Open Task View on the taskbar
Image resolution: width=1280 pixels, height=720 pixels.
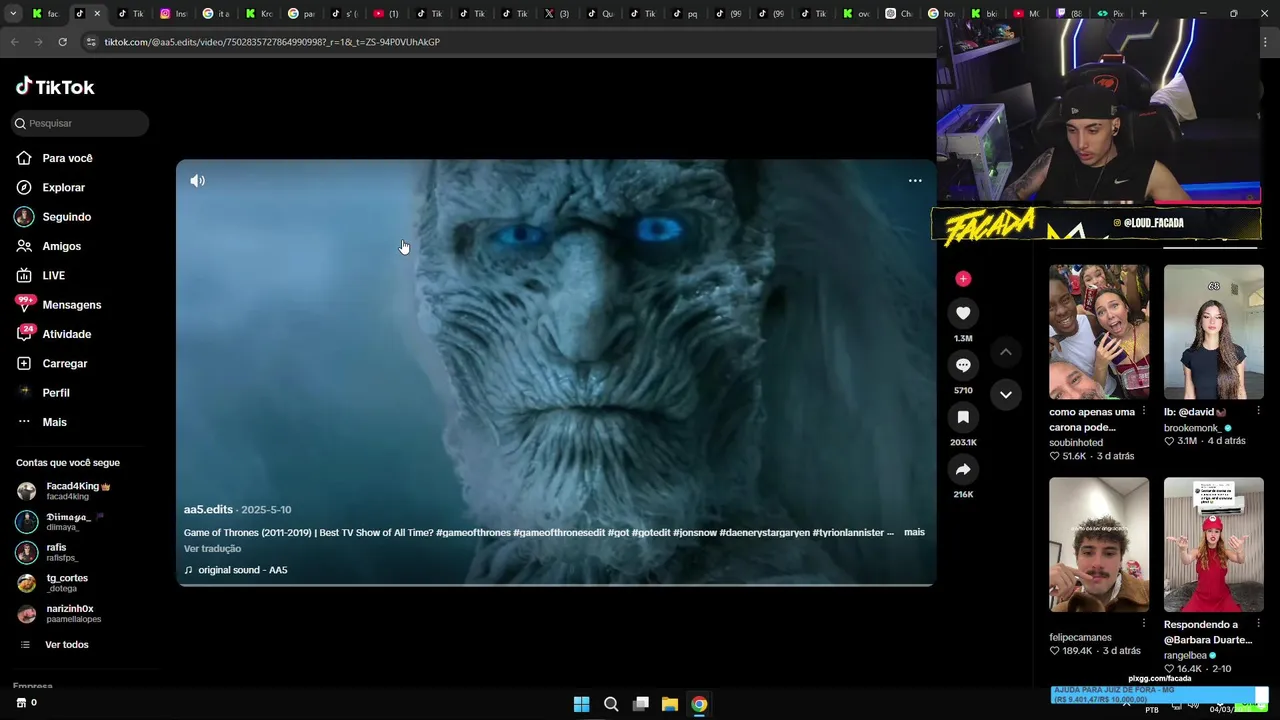pyautogui.click(x=641, y=704)
